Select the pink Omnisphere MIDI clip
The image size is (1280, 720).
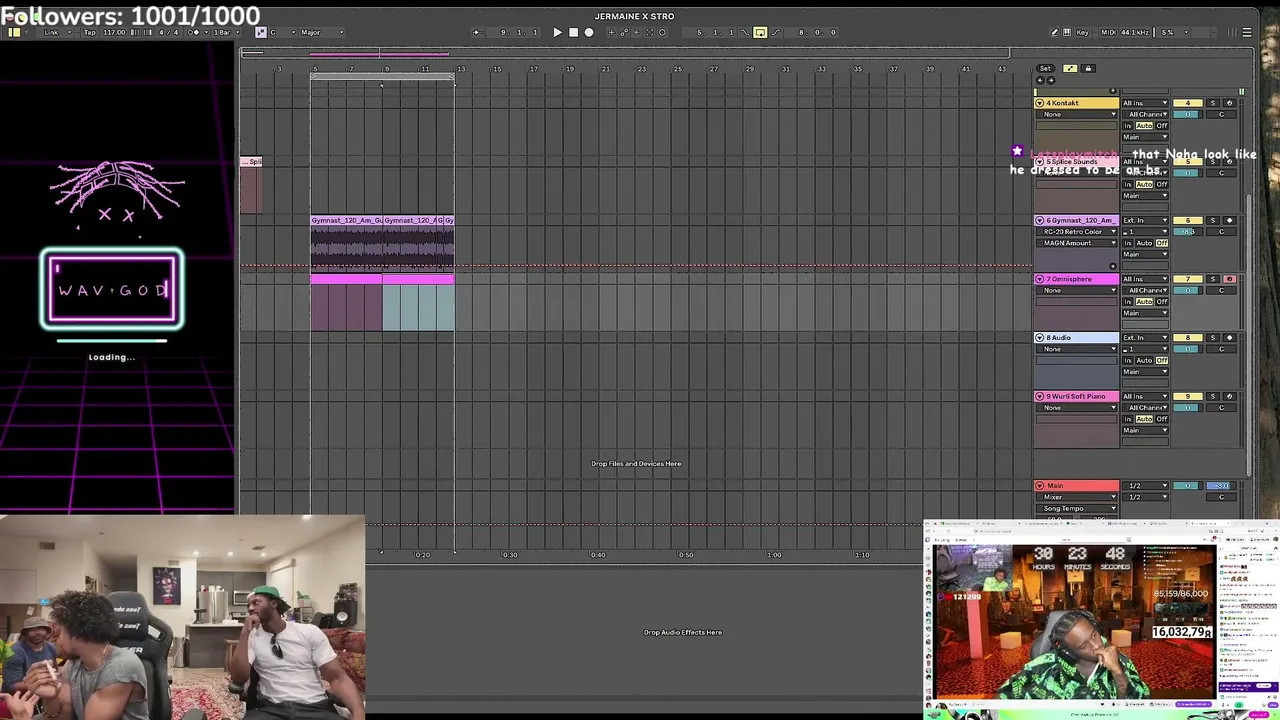tap(346, 302)
